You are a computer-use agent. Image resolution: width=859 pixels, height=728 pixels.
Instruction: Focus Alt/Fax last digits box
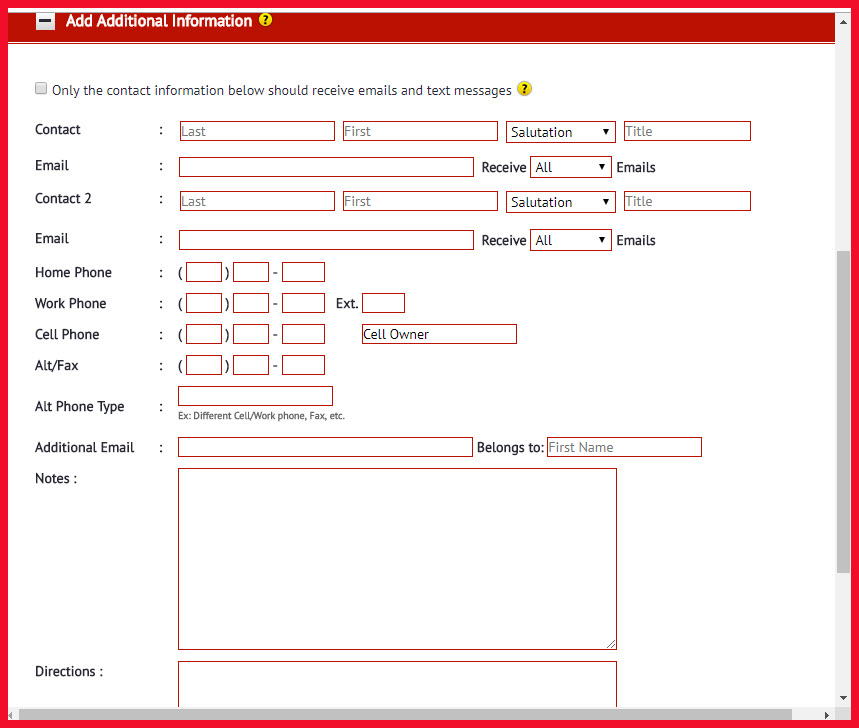[303, 365]
